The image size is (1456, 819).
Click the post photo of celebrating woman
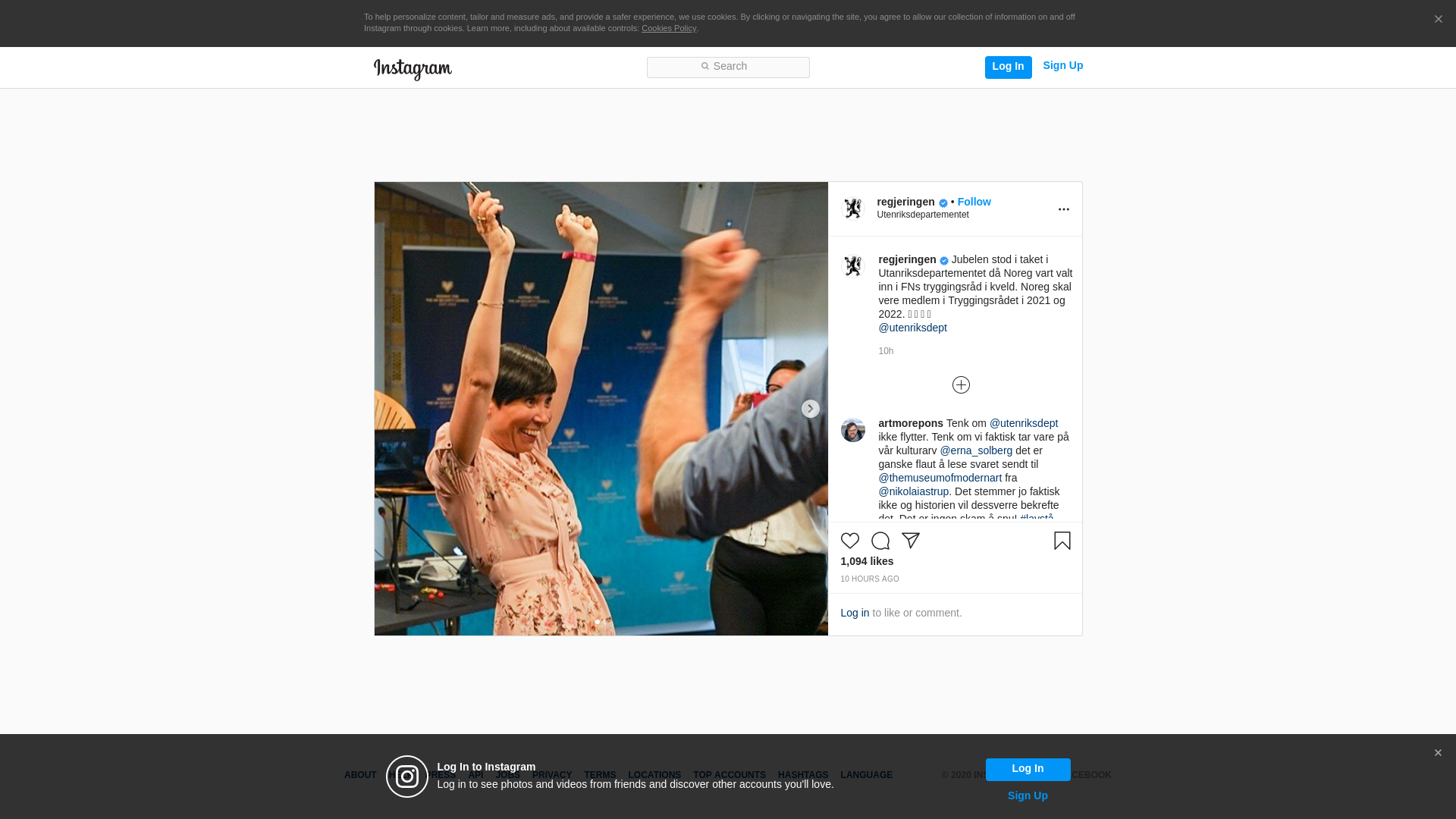pyautogui.click(x=601, y=409)
